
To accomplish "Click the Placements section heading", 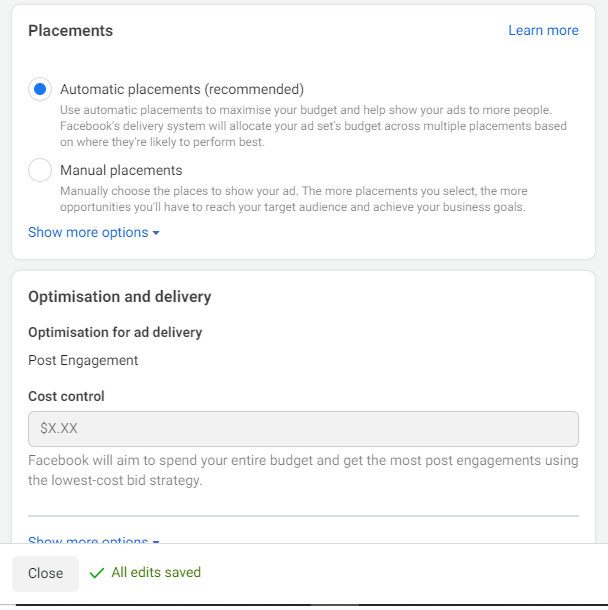I will coord(70,30).
